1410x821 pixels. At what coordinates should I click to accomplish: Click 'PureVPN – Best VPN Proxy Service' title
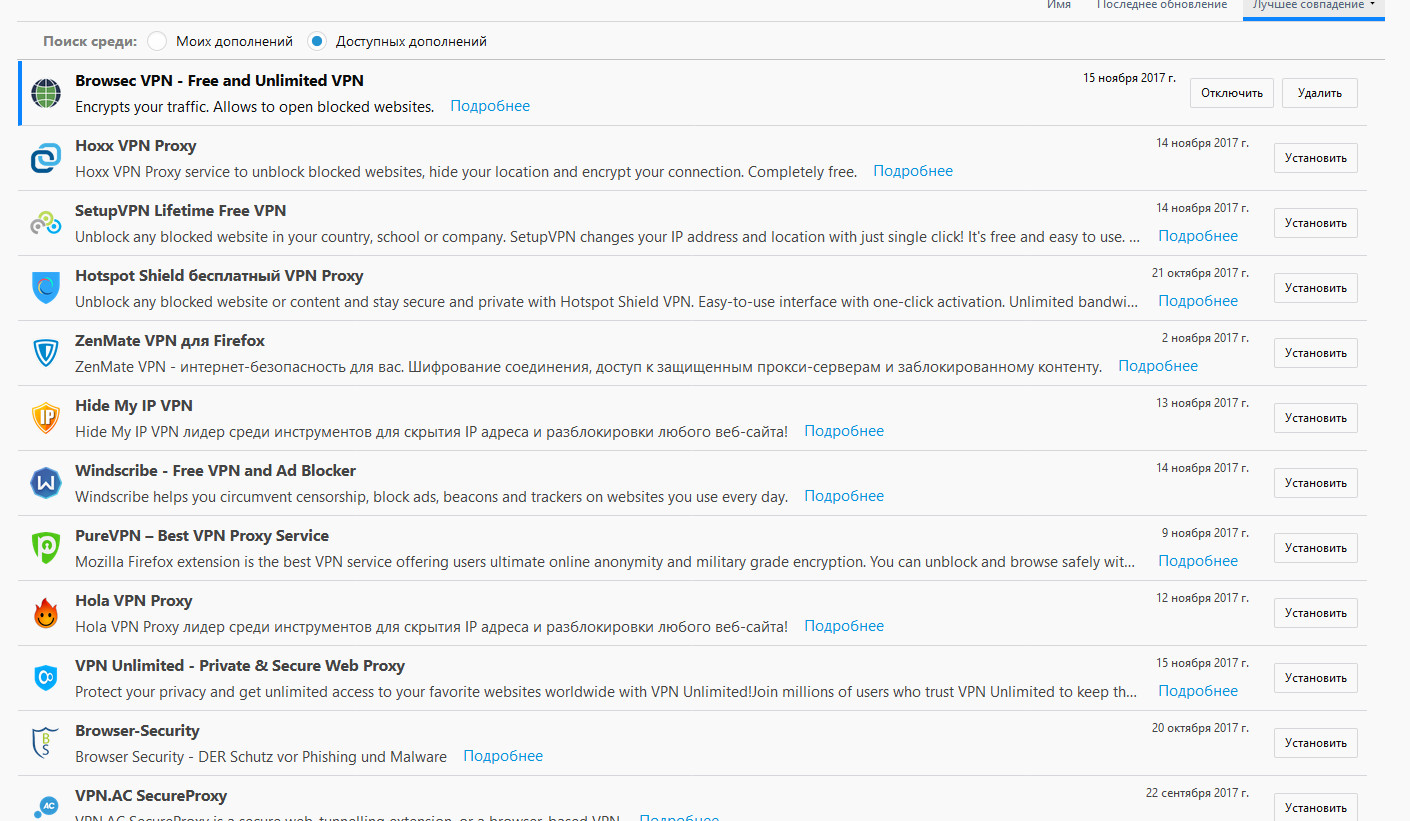coord(202,535)
